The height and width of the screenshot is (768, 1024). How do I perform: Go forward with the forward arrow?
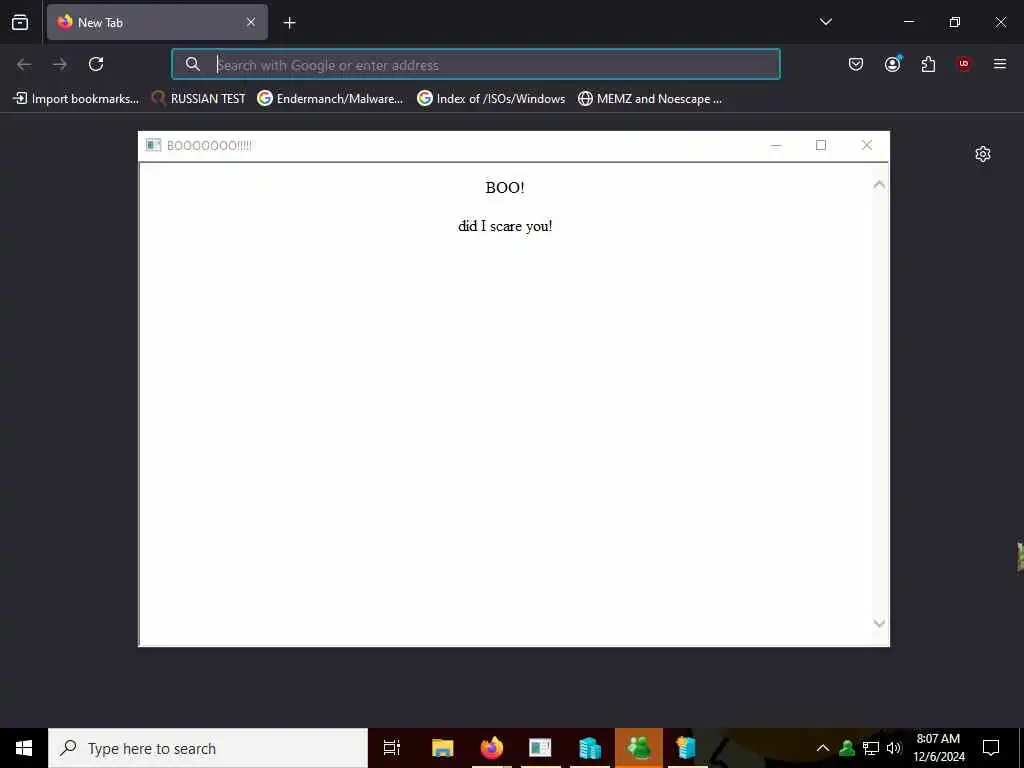tap(60, 64)
